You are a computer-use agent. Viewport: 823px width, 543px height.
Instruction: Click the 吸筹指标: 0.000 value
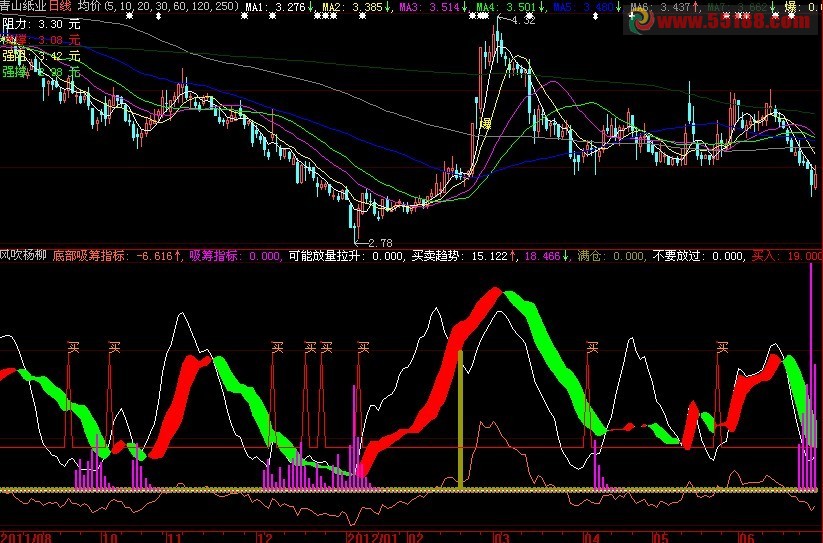coord(236,255)
